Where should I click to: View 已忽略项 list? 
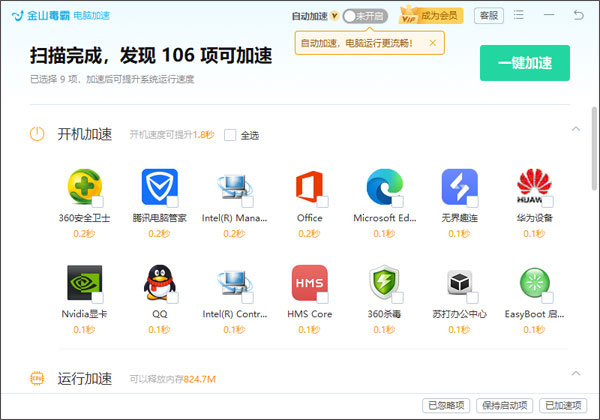(x=446, y=405)
